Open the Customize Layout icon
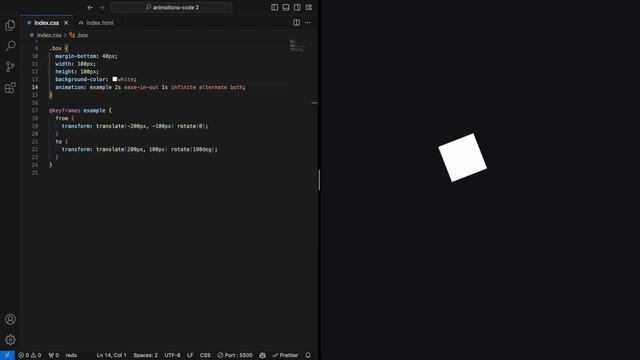This screenshot has width=640, height=360. [x=309, y=7]
